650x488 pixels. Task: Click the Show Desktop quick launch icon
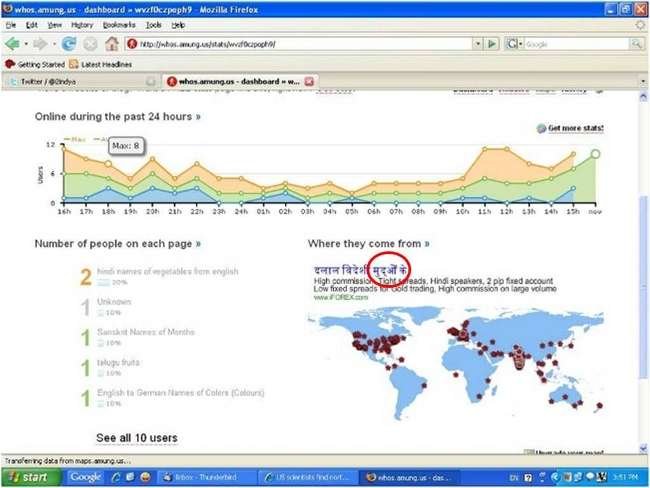pyautogui.click(x=130, y=477)
